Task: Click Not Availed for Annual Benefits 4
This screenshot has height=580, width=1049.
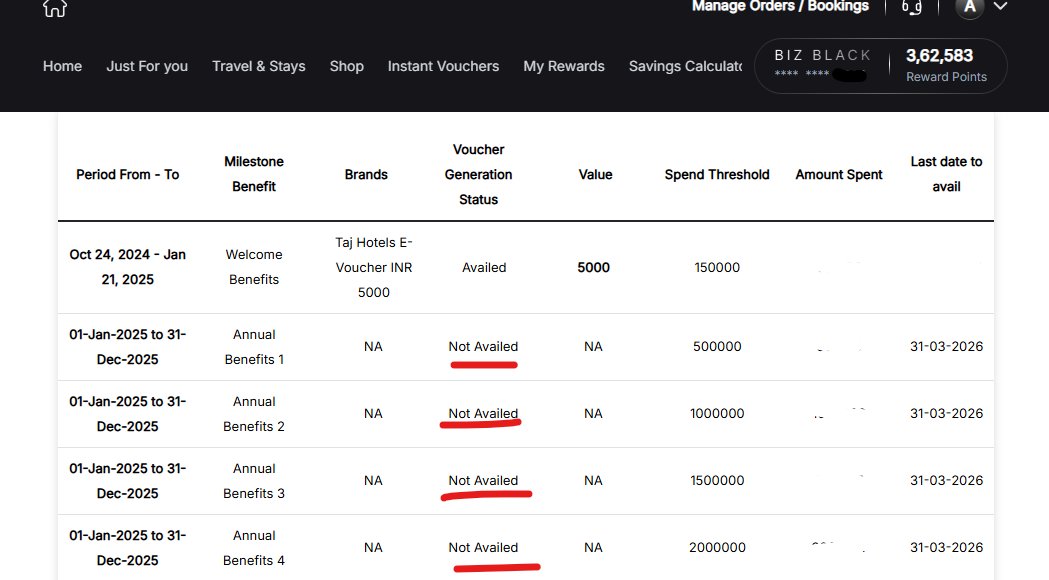Action: 483,547
